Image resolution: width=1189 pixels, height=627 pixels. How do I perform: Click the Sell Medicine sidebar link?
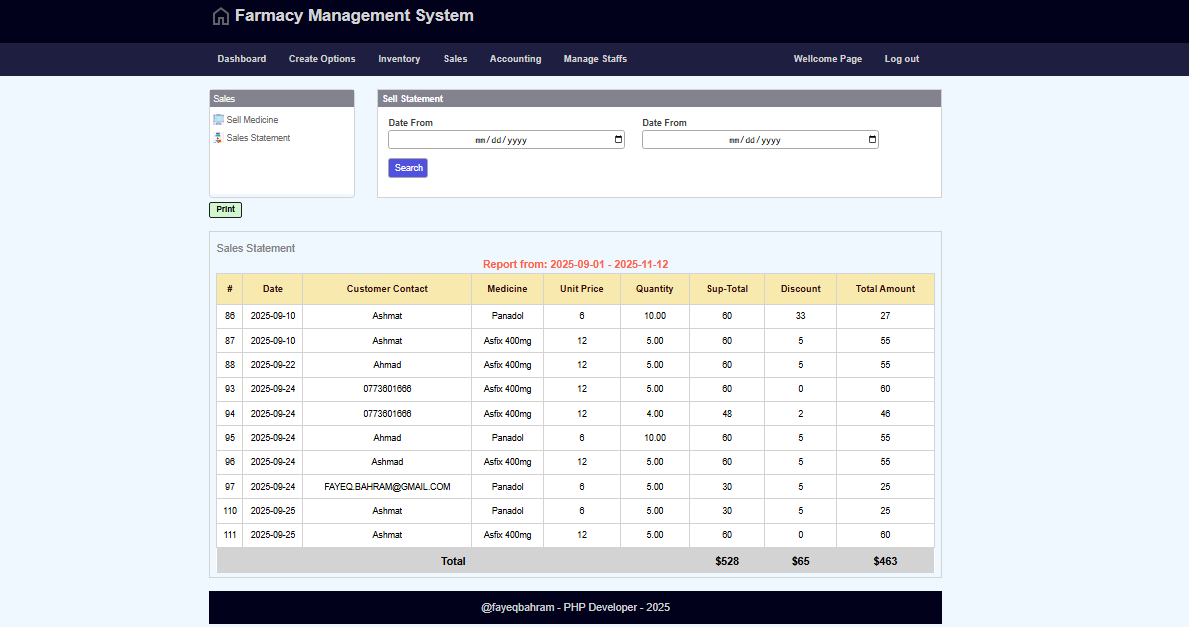coord(252,120)
